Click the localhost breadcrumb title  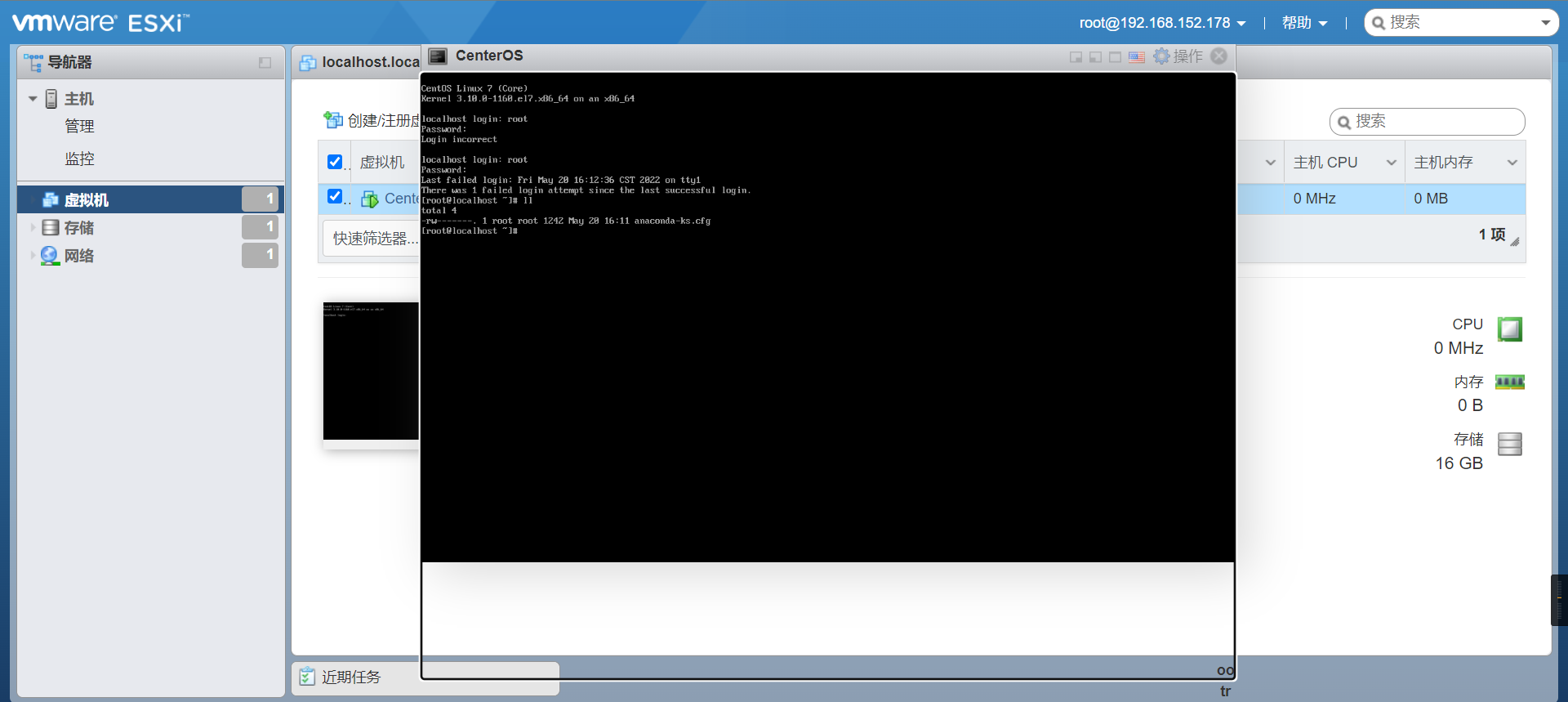click(x=371, y=62)
